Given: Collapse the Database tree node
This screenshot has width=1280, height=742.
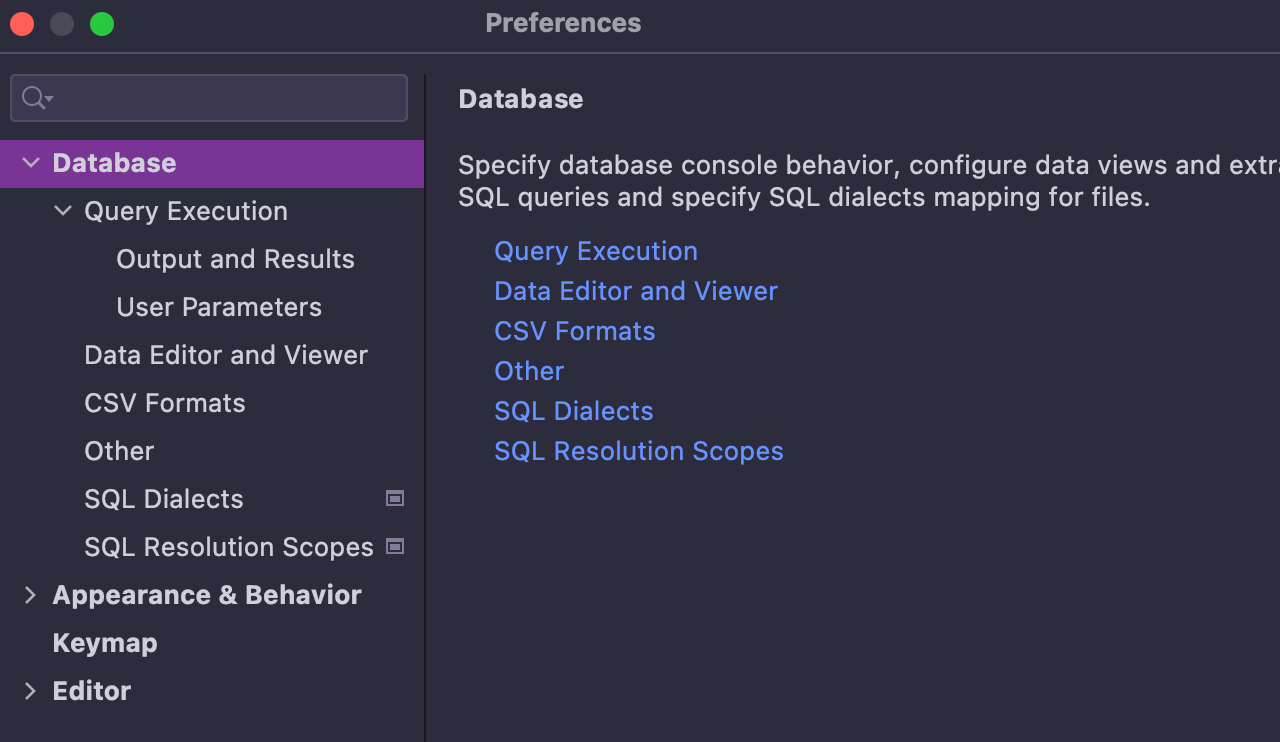Looking at the screenshot, I should (31, 163).
